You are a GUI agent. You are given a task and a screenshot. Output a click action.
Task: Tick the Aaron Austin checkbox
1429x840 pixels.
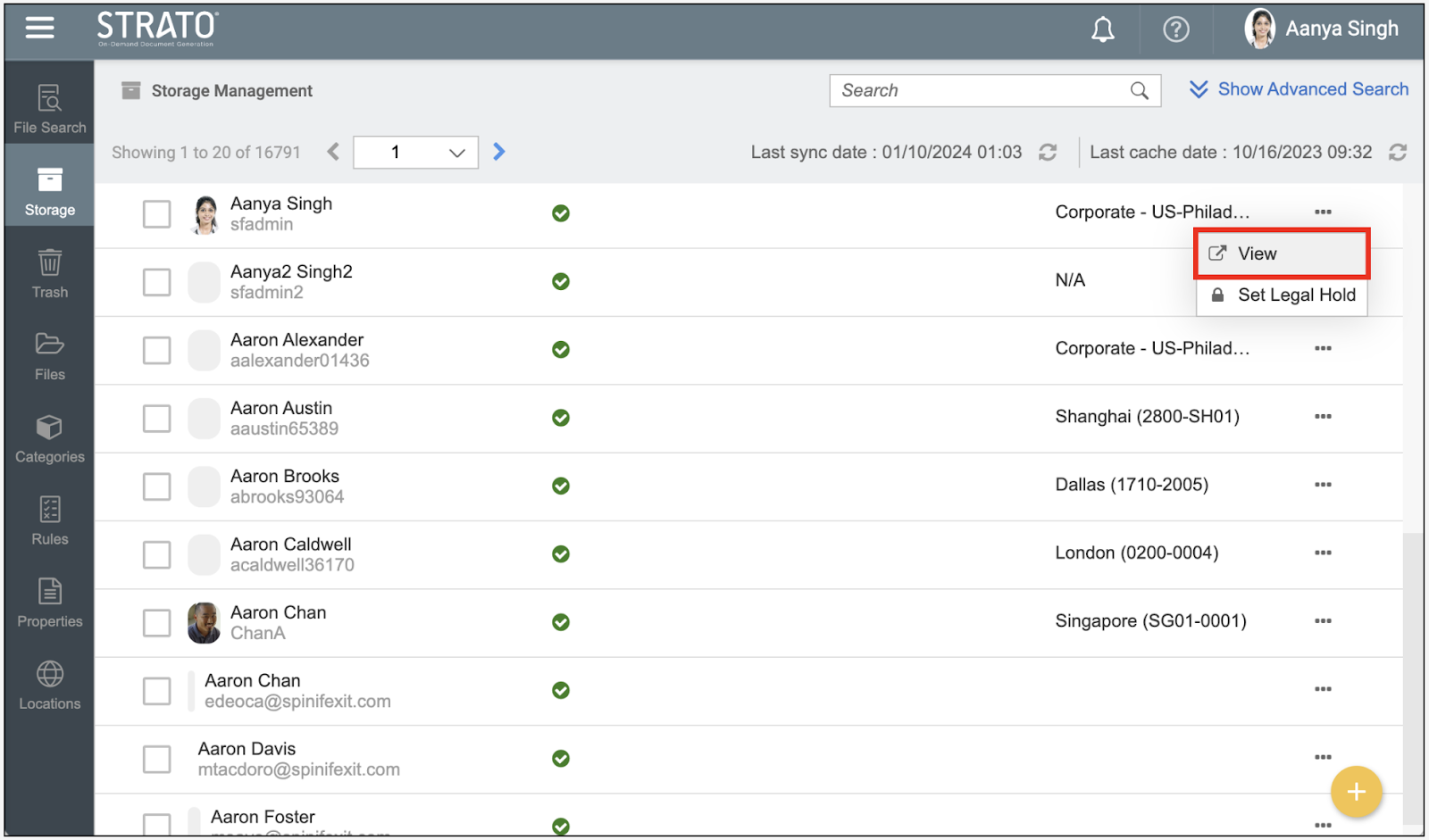click(157, 419)
